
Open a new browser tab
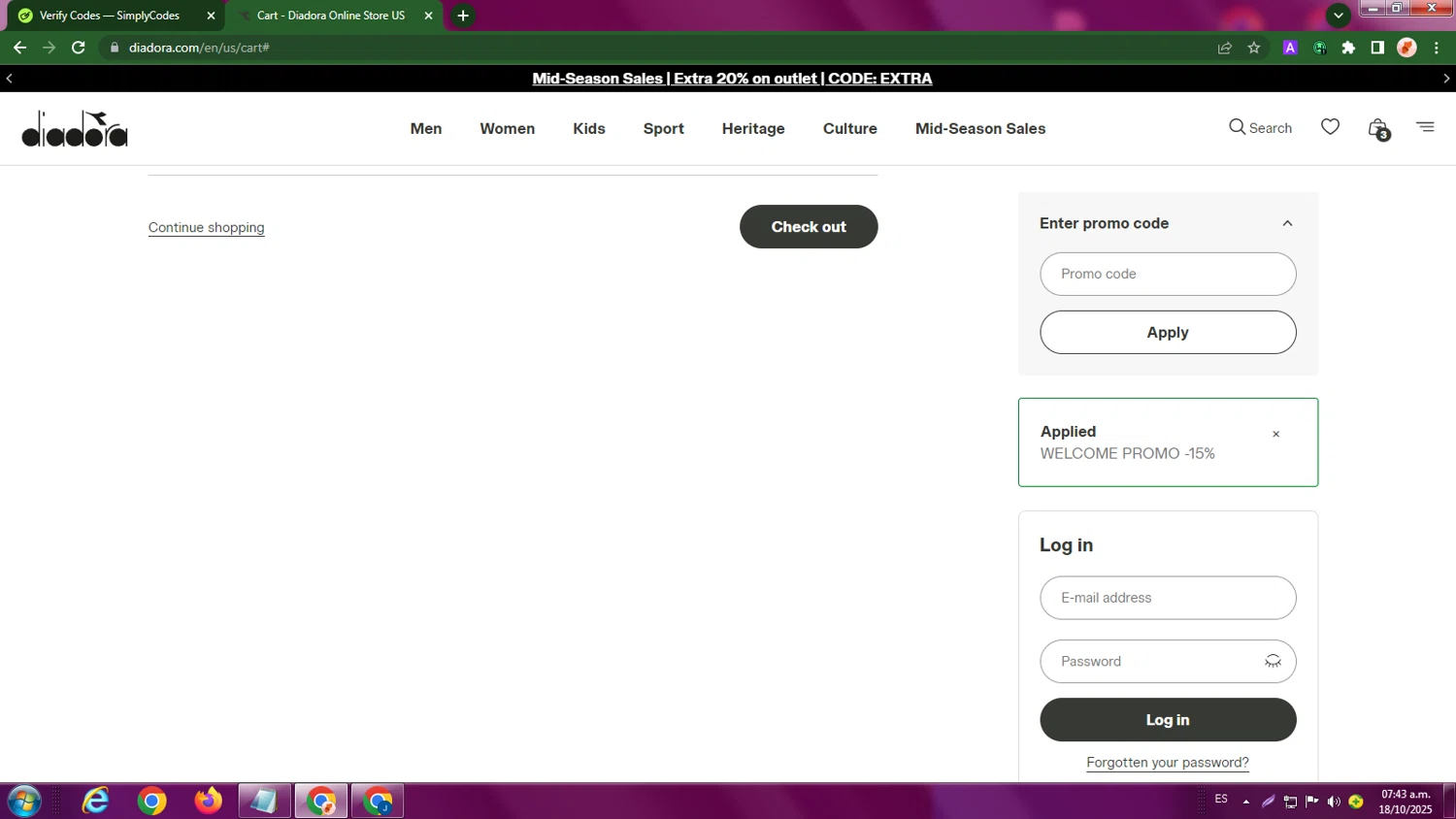coord(463,16)
